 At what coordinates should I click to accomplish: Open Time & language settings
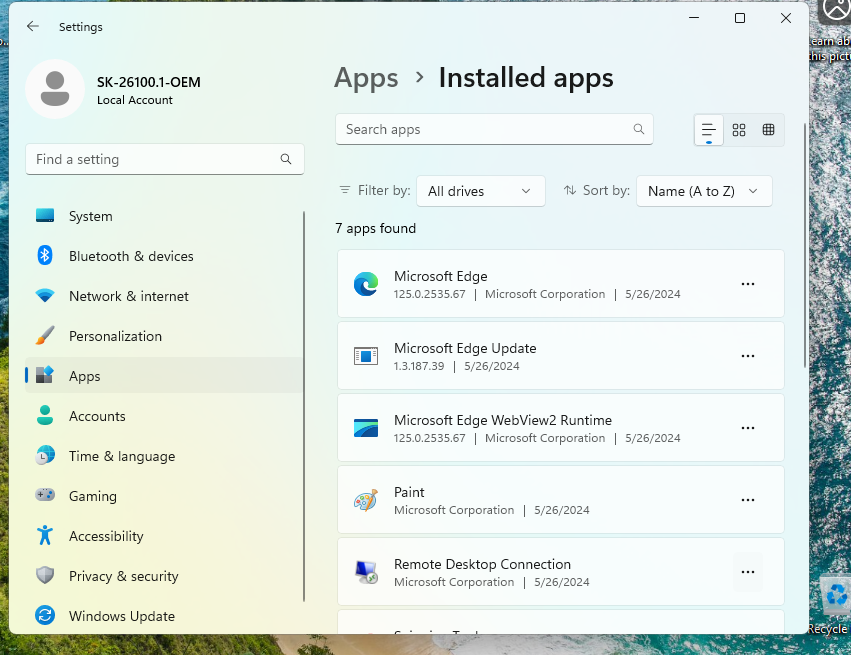(x=164, y=456)
